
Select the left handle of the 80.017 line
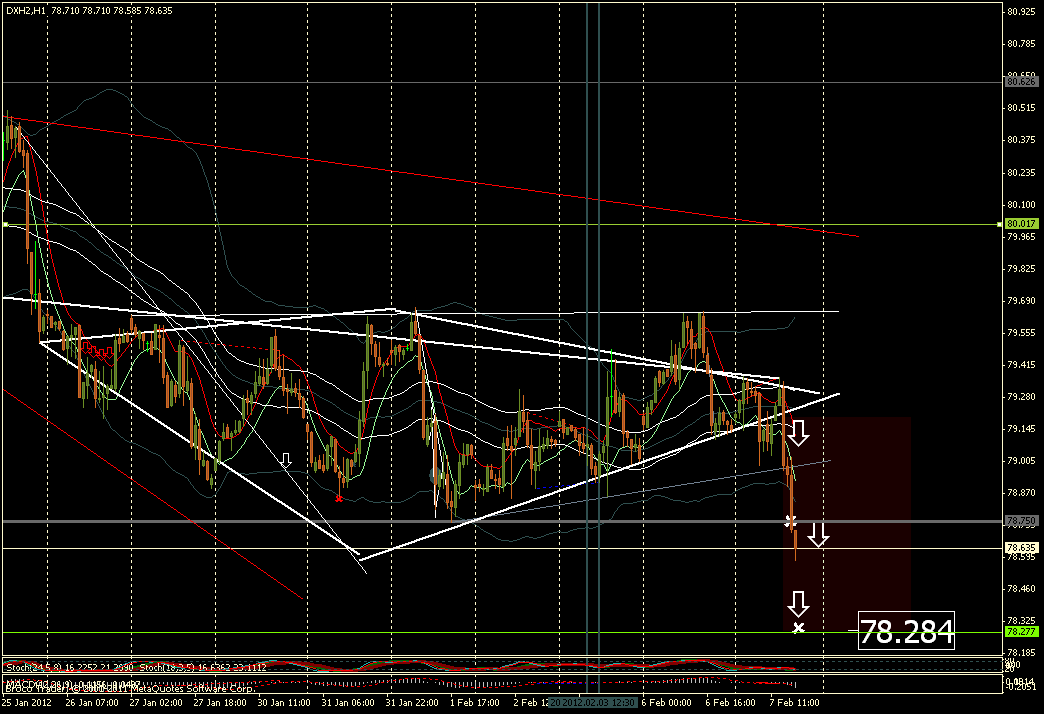(x=5, y=224)
